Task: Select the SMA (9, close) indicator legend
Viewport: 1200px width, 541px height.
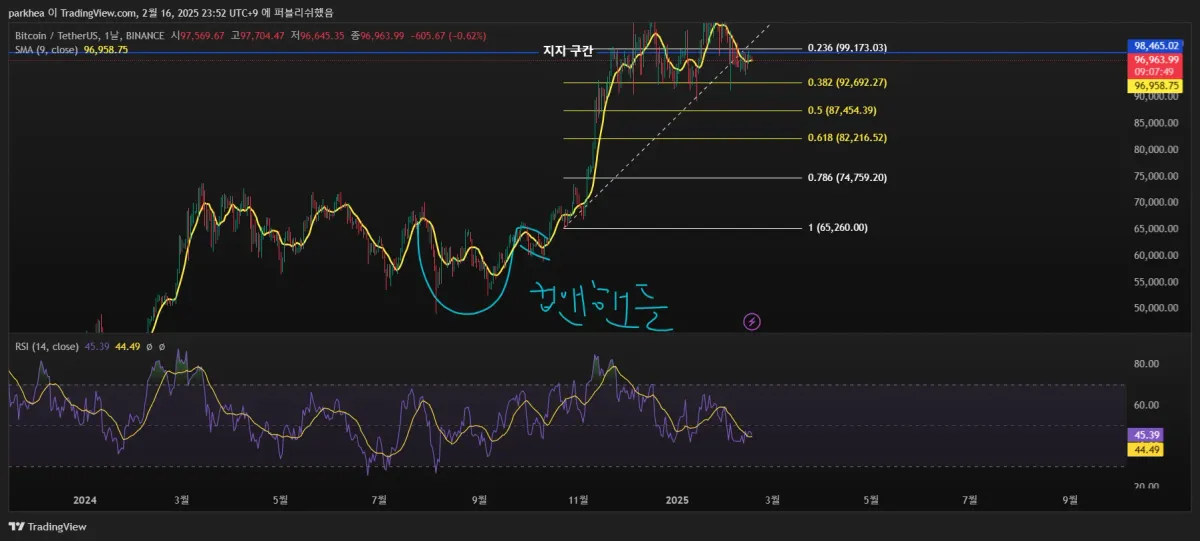Action: (x=46, y=49)
